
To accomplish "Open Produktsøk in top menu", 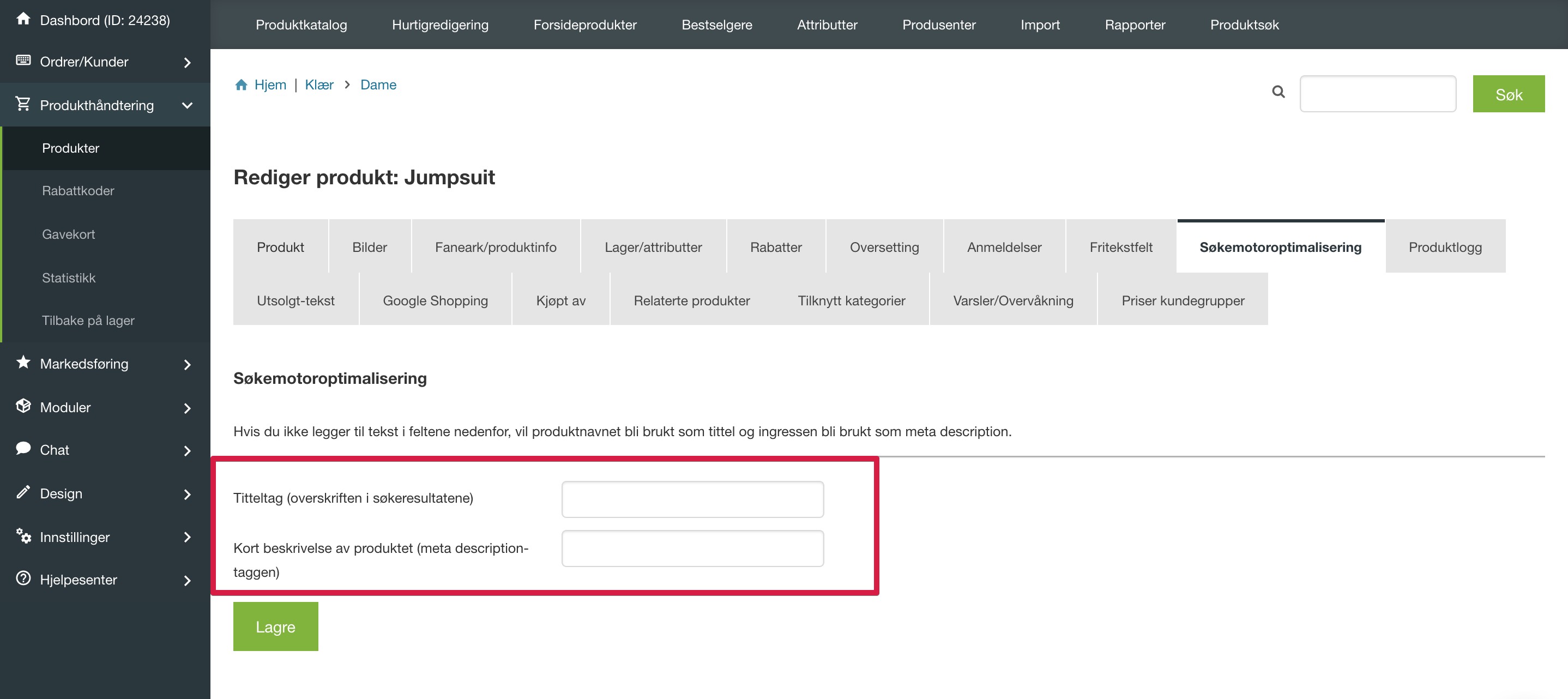I will click(1245, 25).
